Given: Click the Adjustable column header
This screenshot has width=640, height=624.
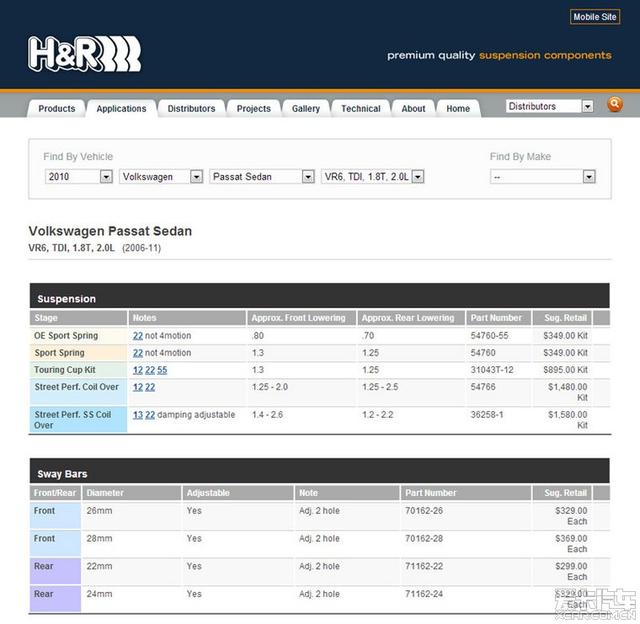Looking at the screenshot, I should click(x=238, y=493).
